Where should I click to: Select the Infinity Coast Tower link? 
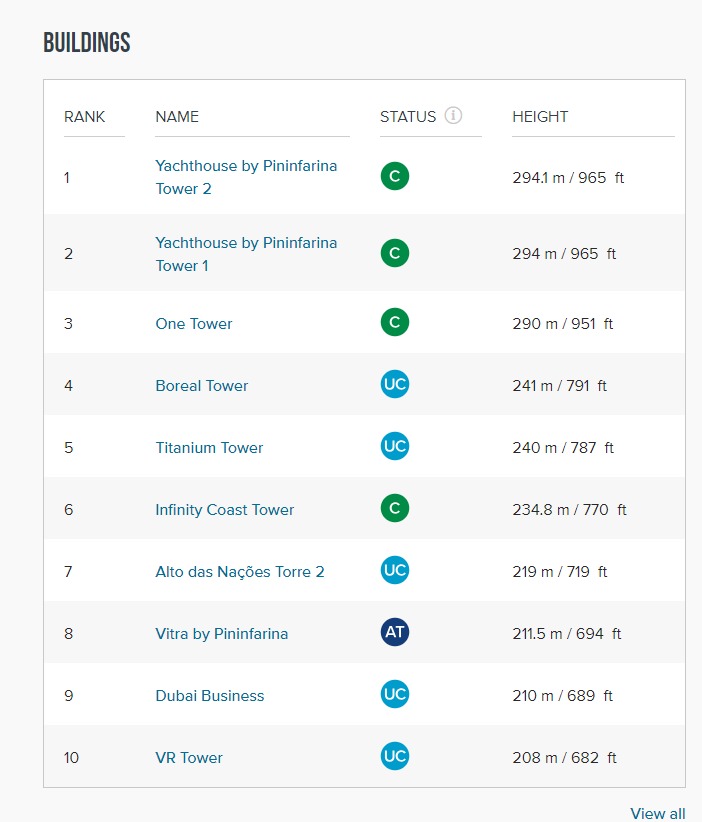224,510
